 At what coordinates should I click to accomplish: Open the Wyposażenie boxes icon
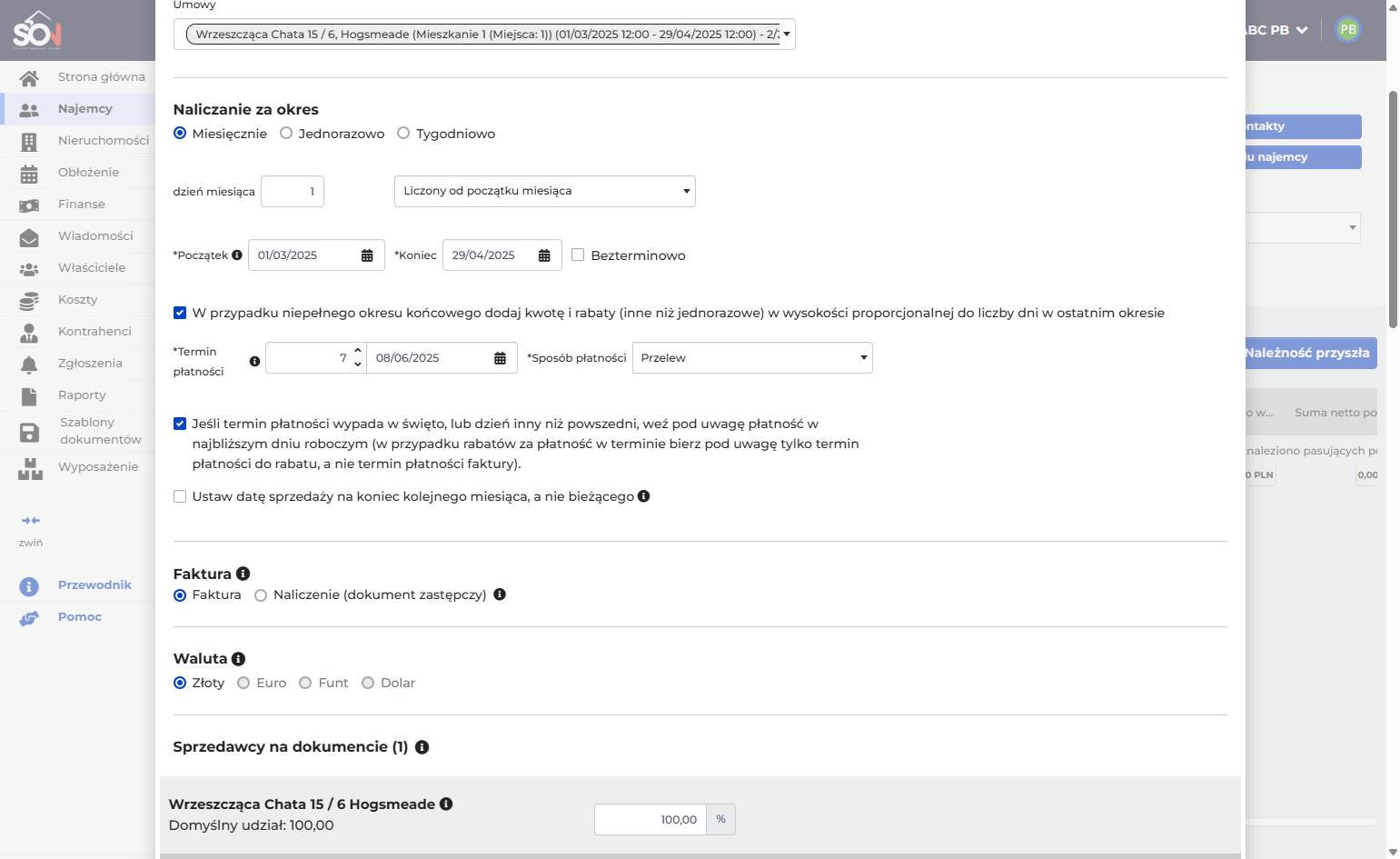click(30, 468)
